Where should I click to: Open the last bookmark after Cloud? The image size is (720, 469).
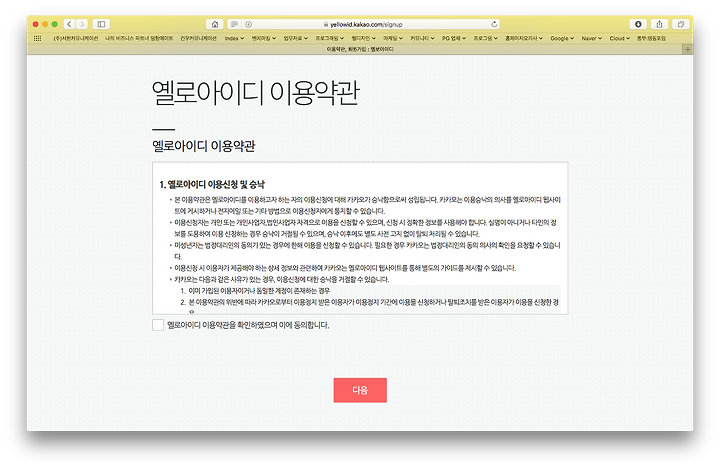click(651, 38)
